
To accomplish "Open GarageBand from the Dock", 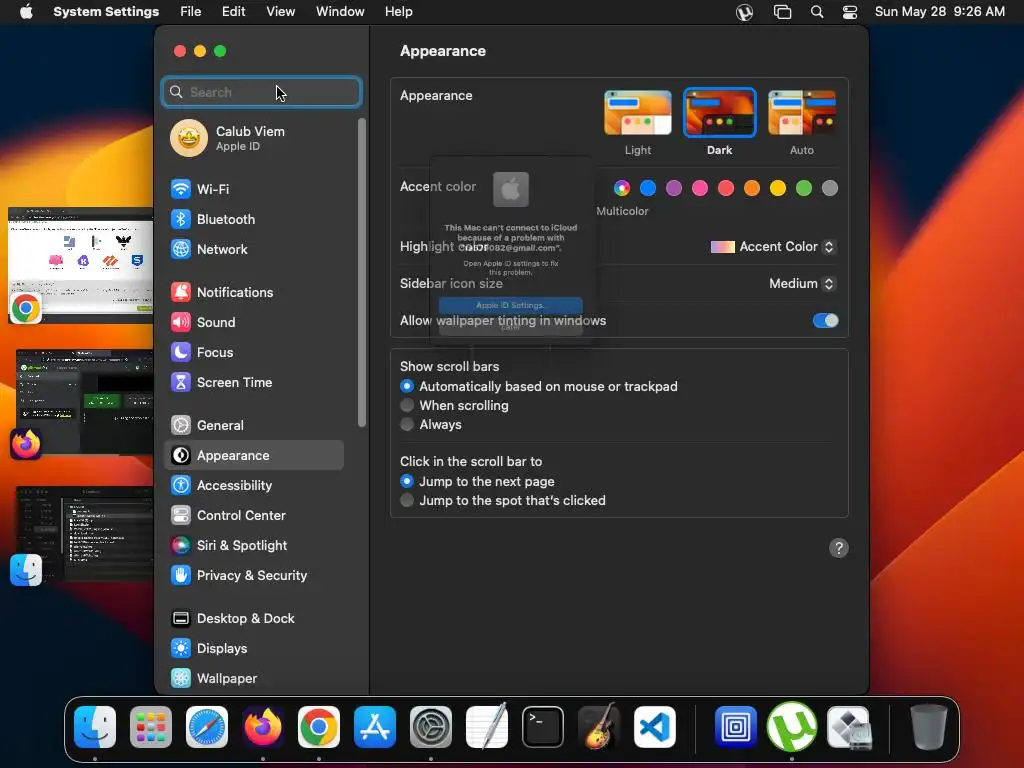I will [x=599, y=727].
